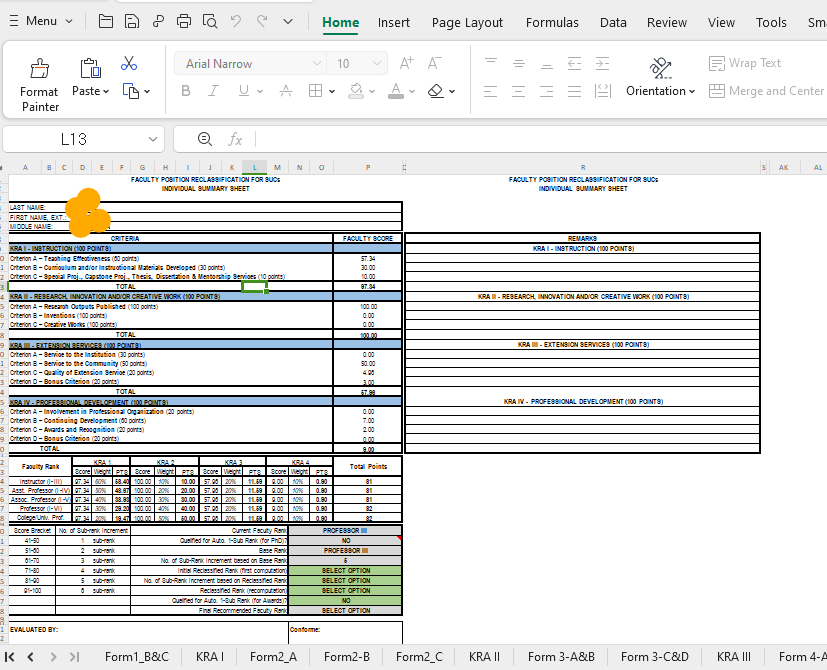Click the Font Color A swatch
The width and height of the screenshot is (827, 670).
tap(396, 91)
